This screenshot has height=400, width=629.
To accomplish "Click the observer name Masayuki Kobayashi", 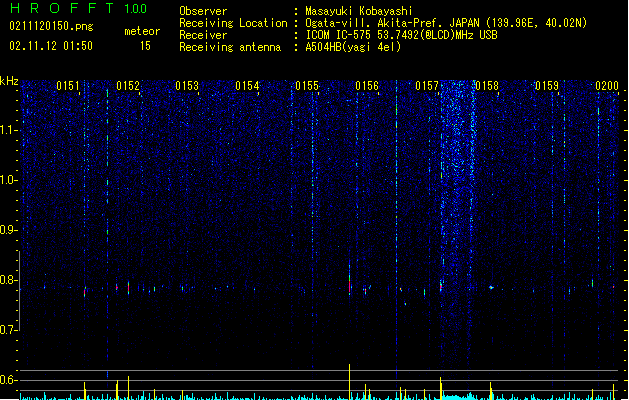I will pos(359,11).
